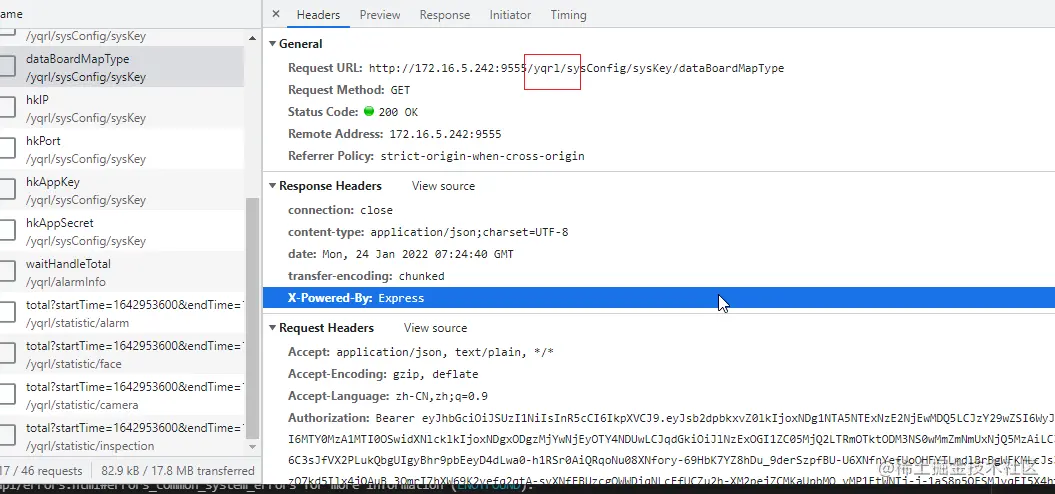
Task: Select the hkAppSecret request
Action: click(122, 232)
